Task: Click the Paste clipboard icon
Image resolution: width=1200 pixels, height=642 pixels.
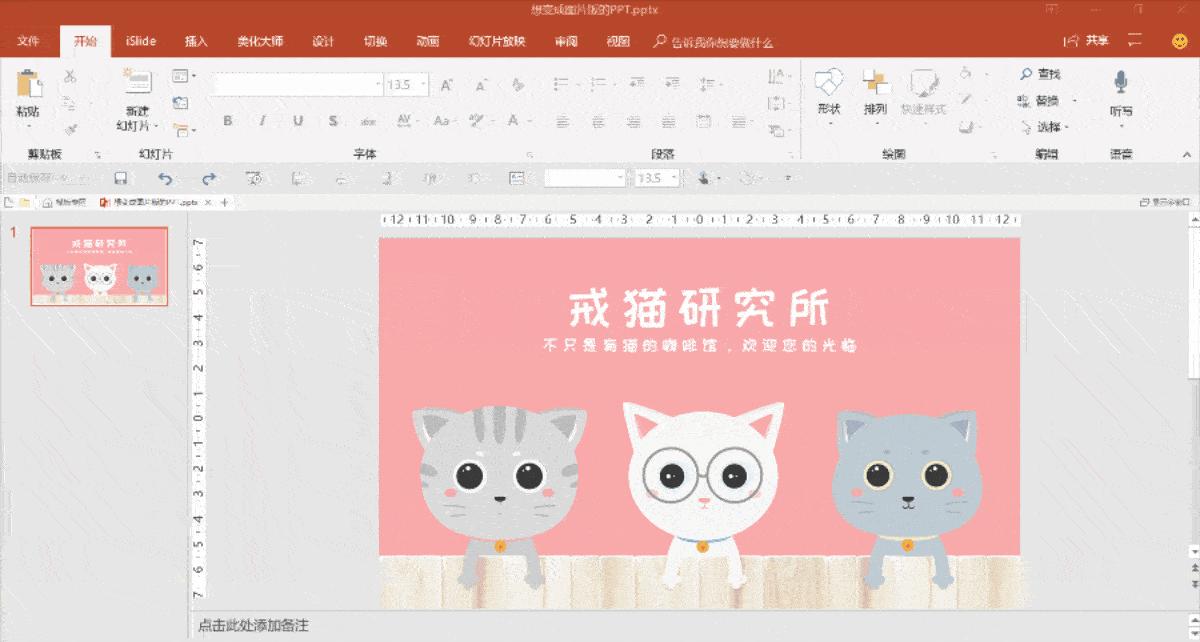Action: pos(28,84)
